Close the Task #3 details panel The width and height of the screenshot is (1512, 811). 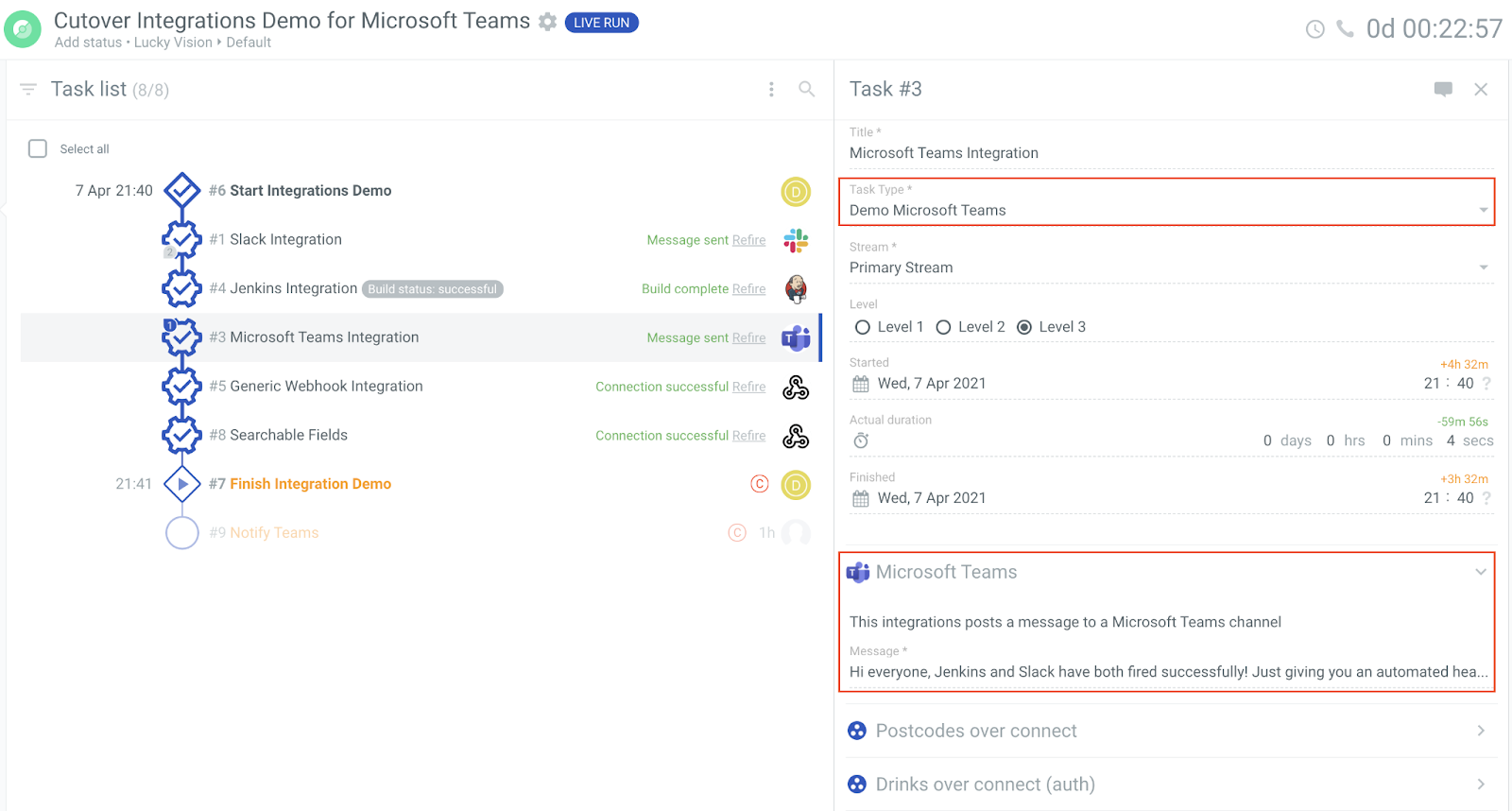click(x=1481, y=89)
